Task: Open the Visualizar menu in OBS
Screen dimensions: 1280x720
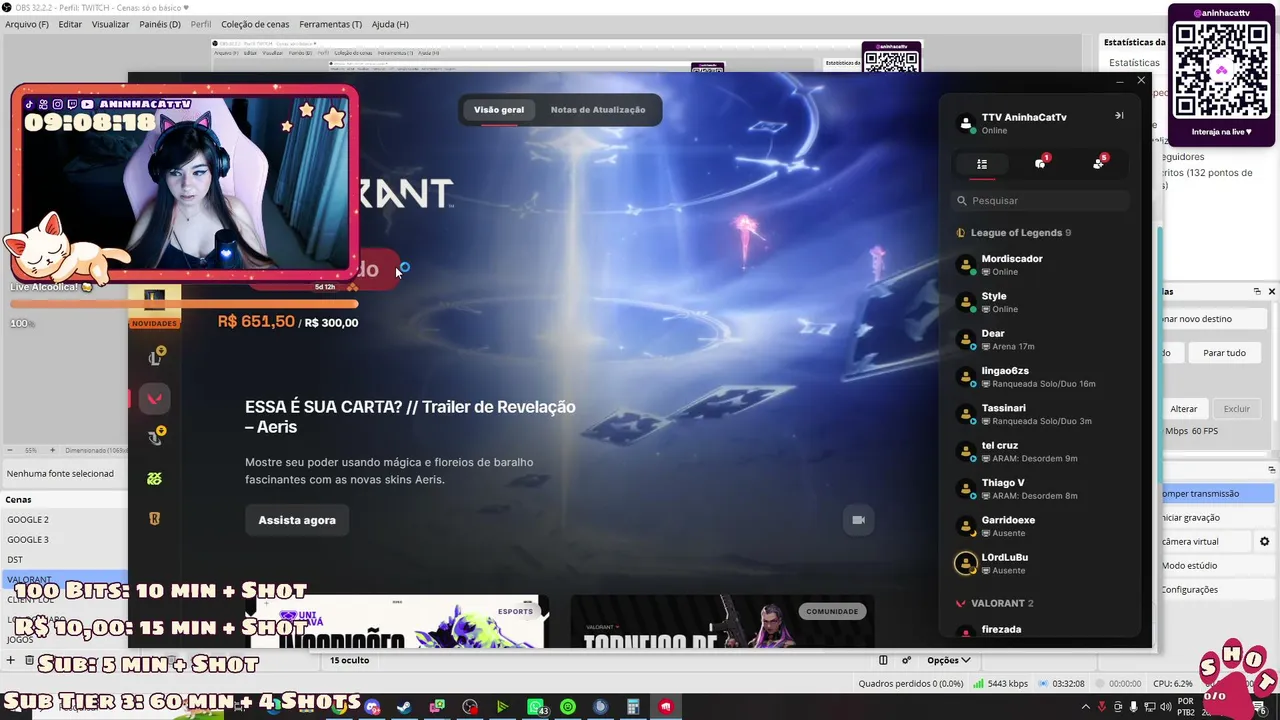Action: pyautogui.click(x=110, y=24)
